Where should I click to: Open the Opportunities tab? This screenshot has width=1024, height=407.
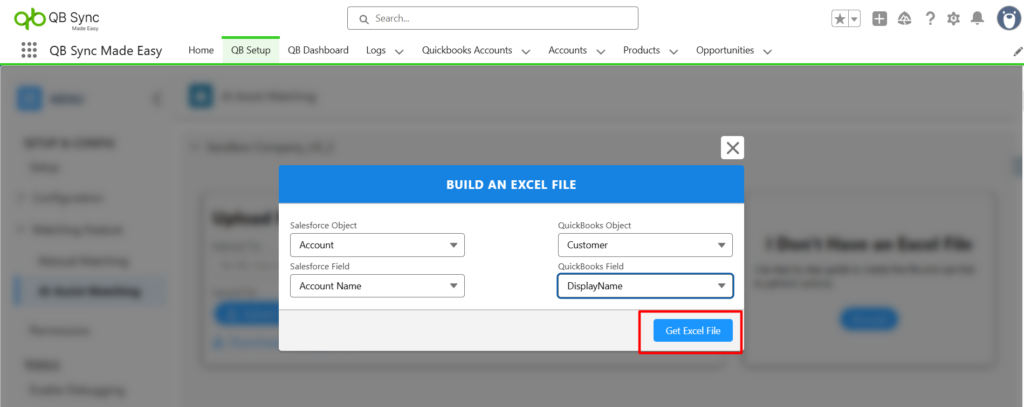(725, 50)
